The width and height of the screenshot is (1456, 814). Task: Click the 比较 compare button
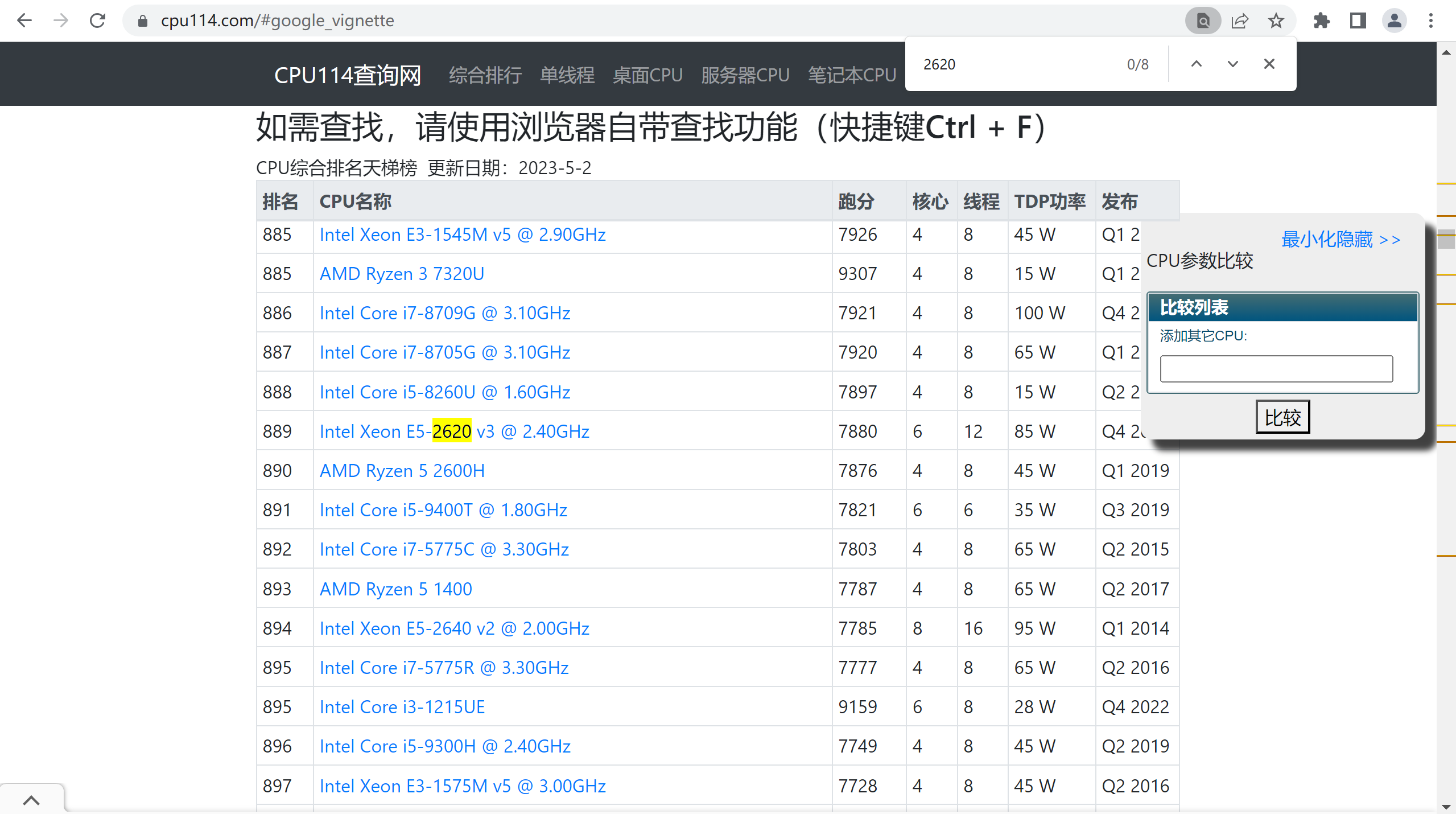coord(1282,417)
